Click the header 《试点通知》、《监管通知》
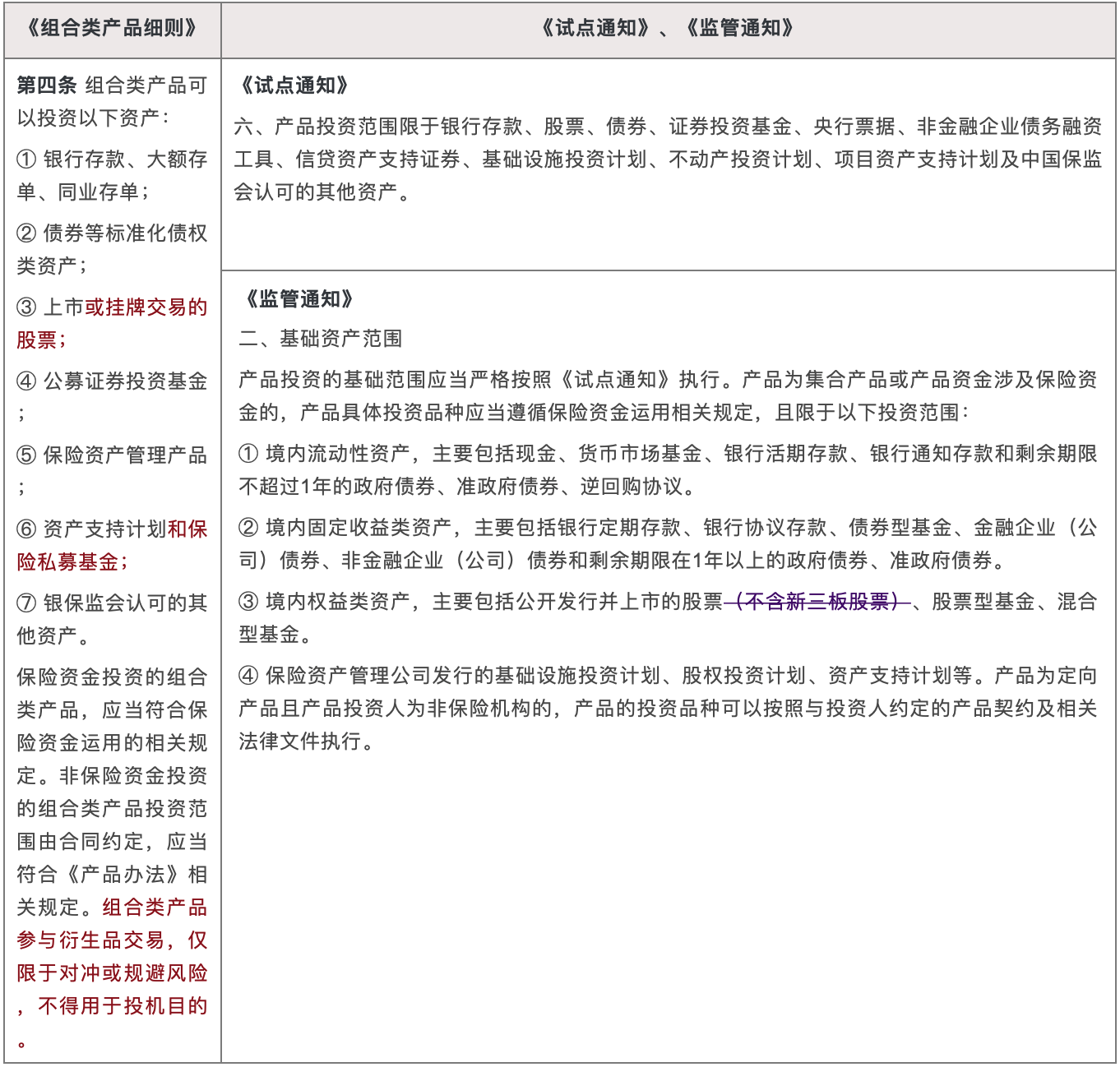1120x1067 pixels. pyautogui.click(x=668, y=29)
